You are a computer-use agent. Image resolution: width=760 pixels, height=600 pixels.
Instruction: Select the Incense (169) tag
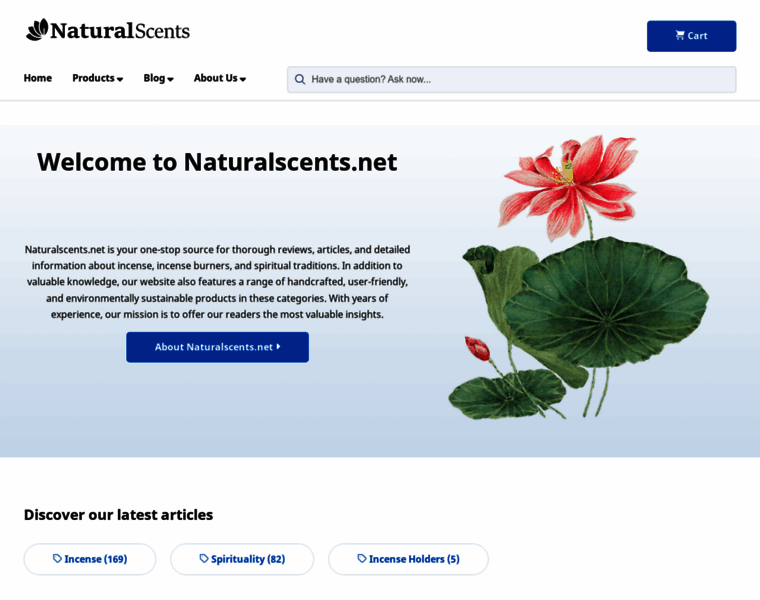point(90,559)
